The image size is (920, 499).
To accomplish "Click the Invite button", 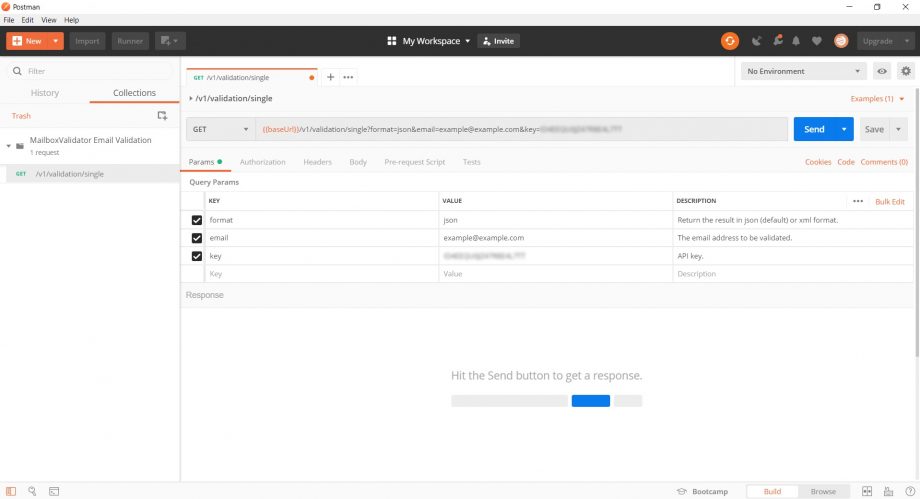I will [498, 41].
